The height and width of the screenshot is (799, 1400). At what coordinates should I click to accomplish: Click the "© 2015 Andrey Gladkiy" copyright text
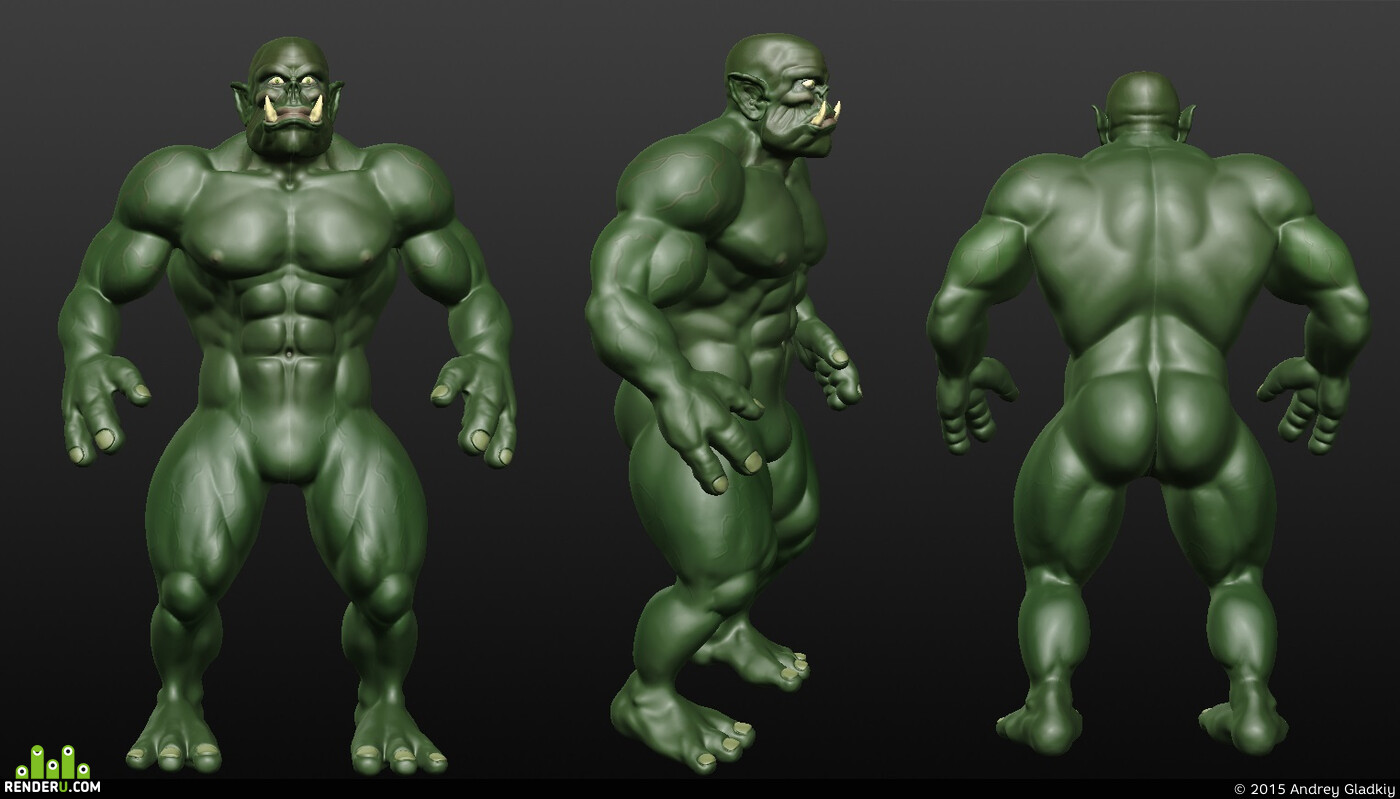pos(1313,789)
